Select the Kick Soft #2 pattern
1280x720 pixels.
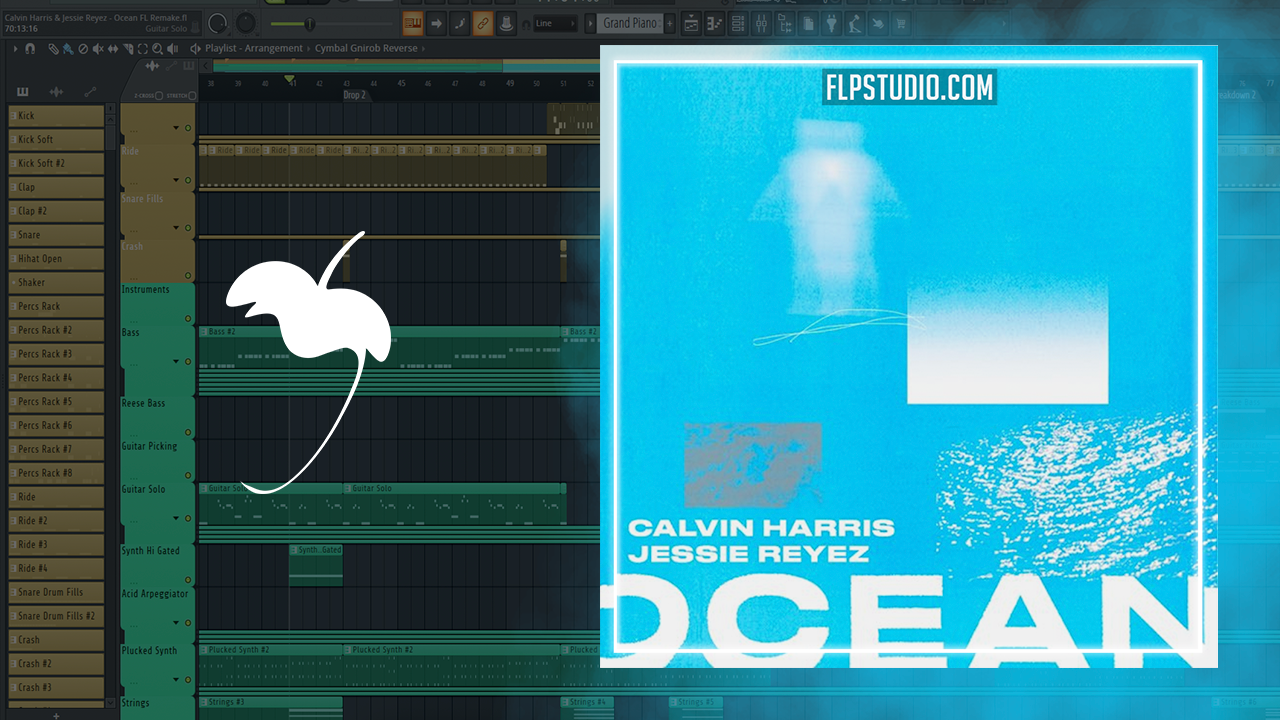[56, 163]
